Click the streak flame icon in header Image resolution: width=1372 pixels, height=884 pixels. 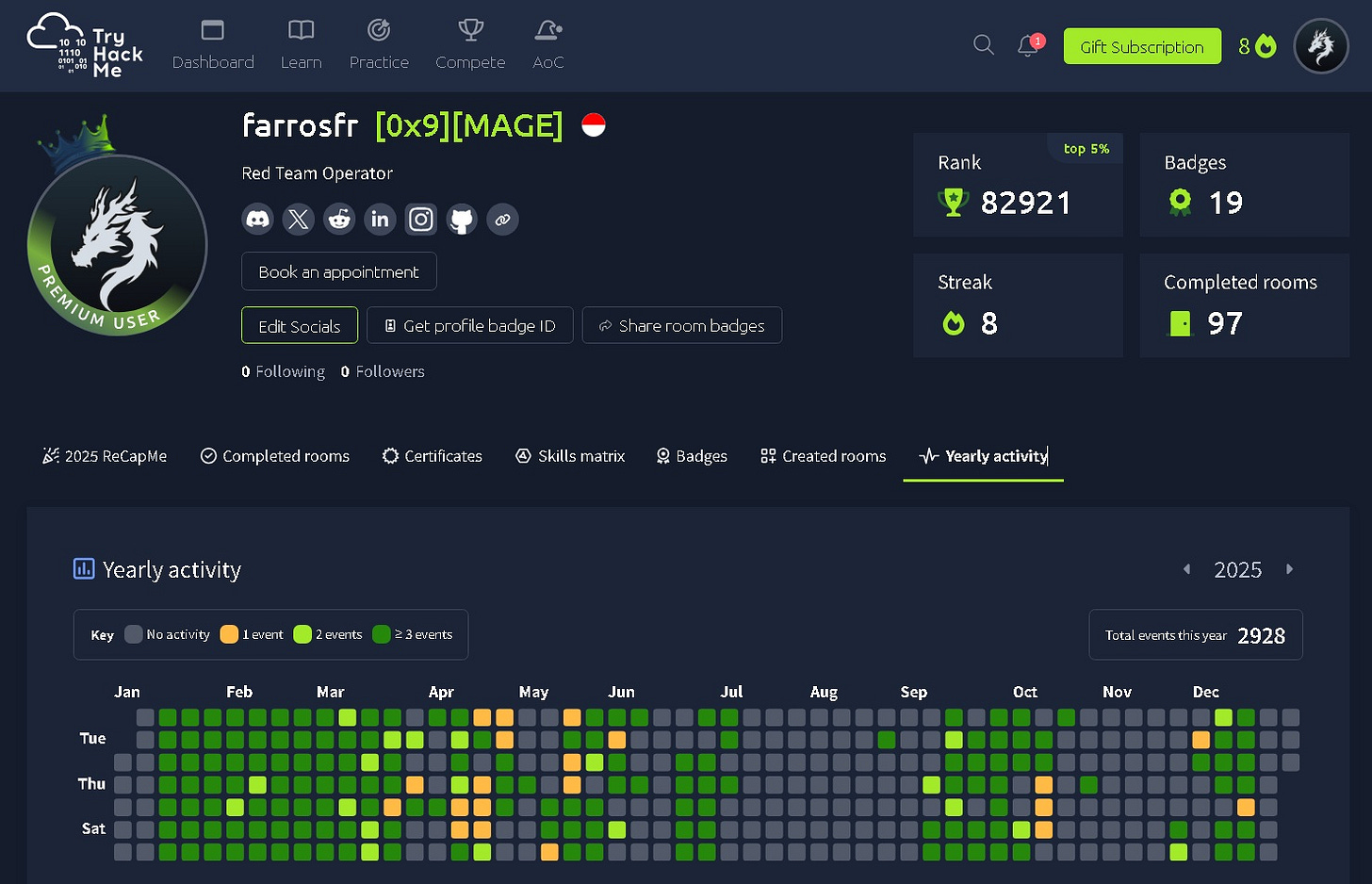[x=1266, y=46]
